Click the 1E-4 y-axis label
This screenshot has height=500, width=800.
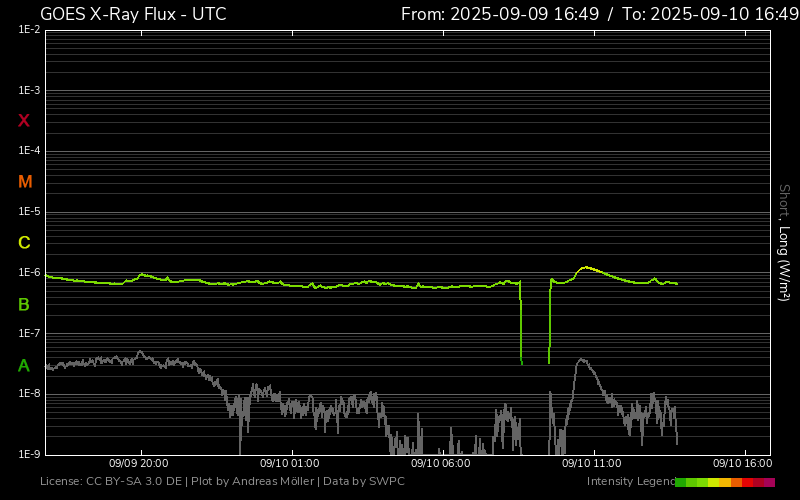pos(29,151)
